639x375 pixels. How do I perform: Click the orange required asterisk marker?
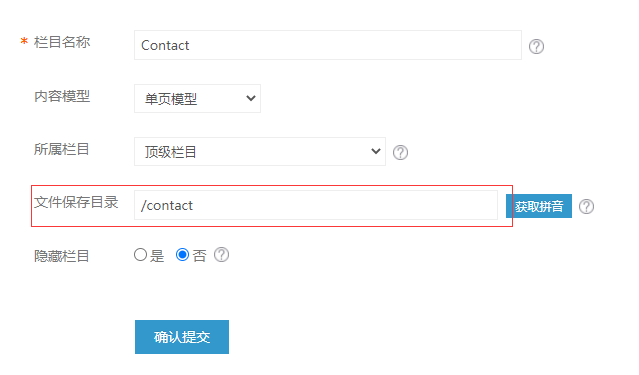[24, 41]
